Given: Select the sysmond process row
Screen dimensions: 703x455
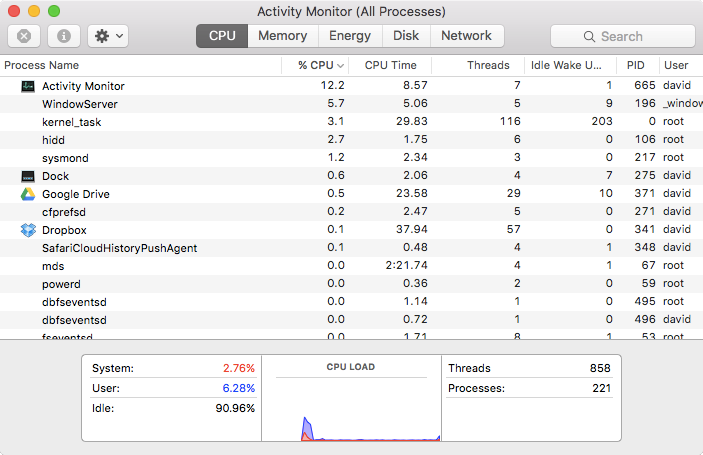Looking at the screenshot, I should tap(352, 158).
